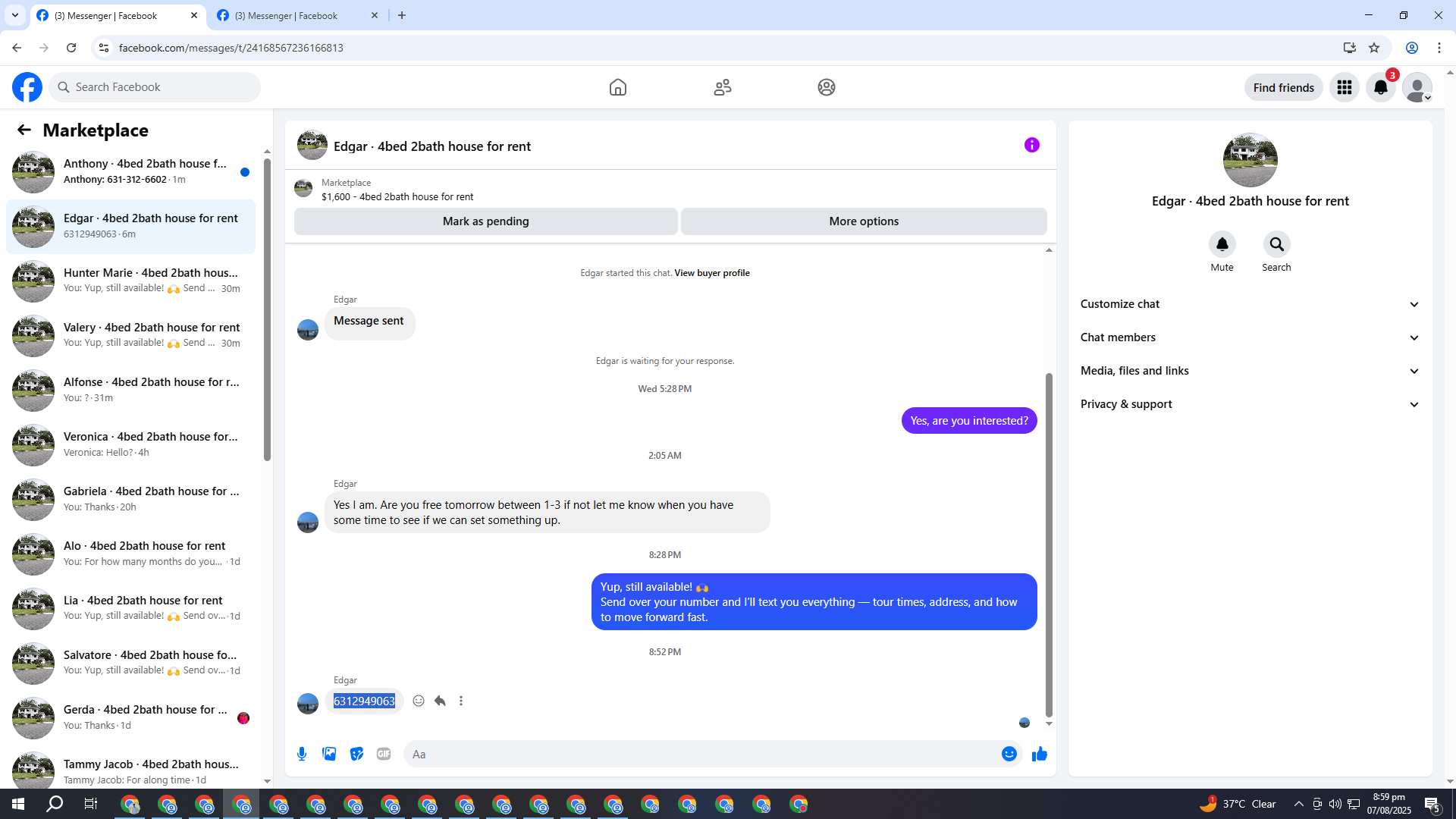1456x819 pixels.
Task: Open Chrome tab search dropdown arrow
Action: click(15, 15)
